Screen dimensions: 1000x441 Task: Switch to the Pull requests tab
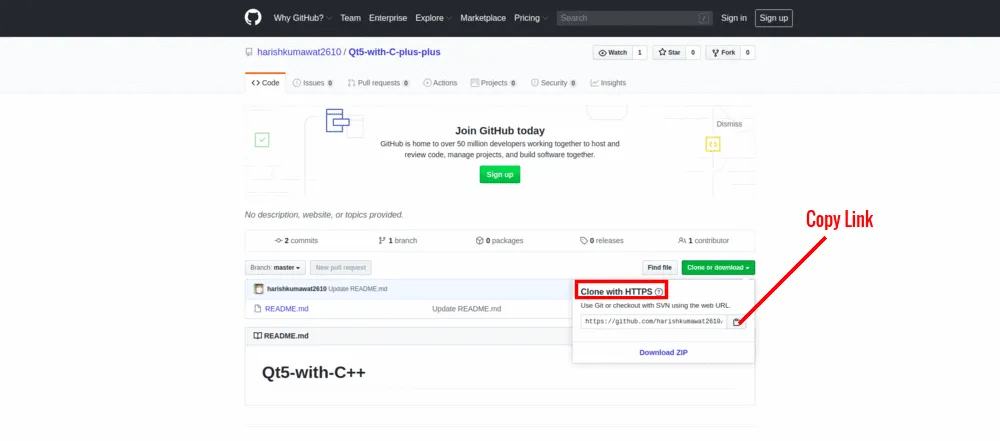378,83
